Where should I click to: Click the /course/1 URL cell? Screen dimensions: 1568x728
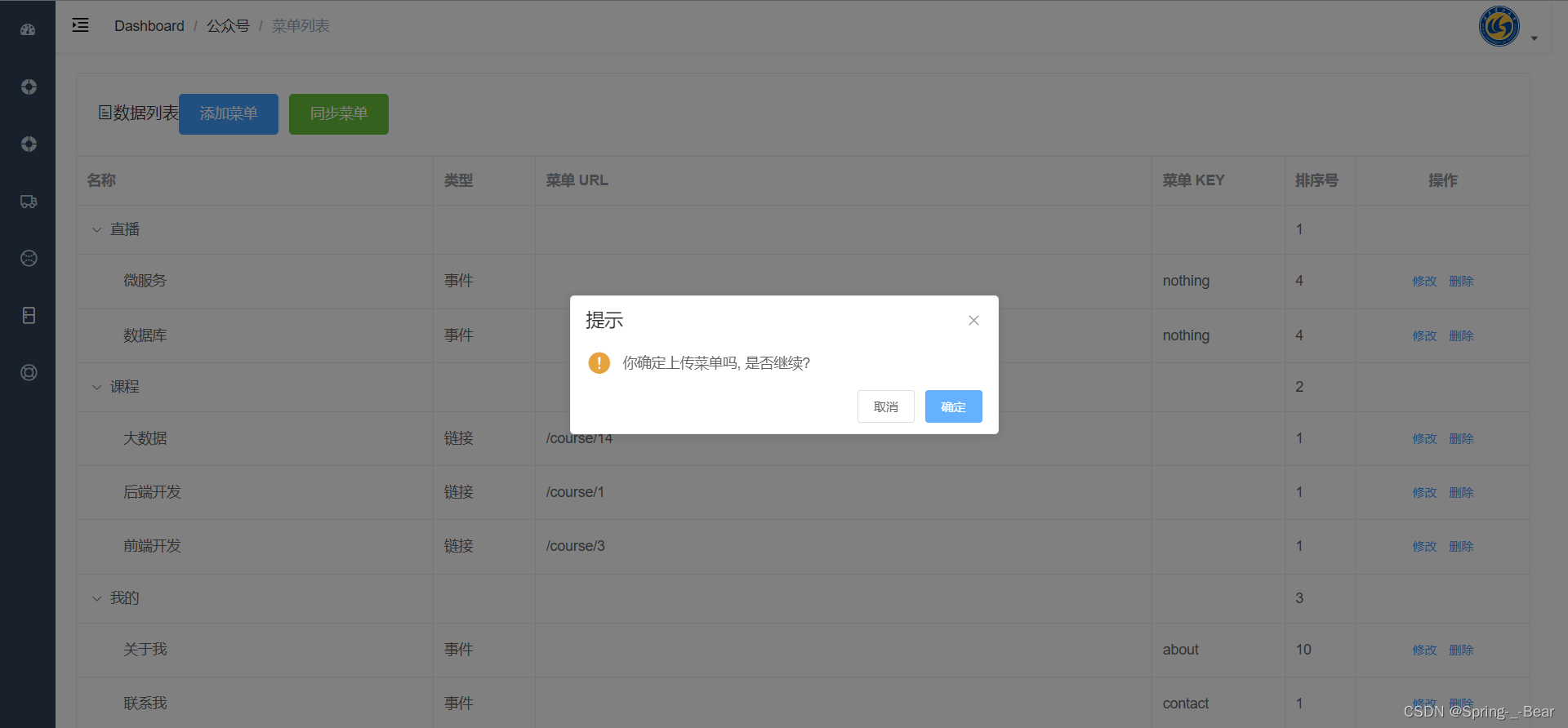pyautogui.click(x=844, y=492)
